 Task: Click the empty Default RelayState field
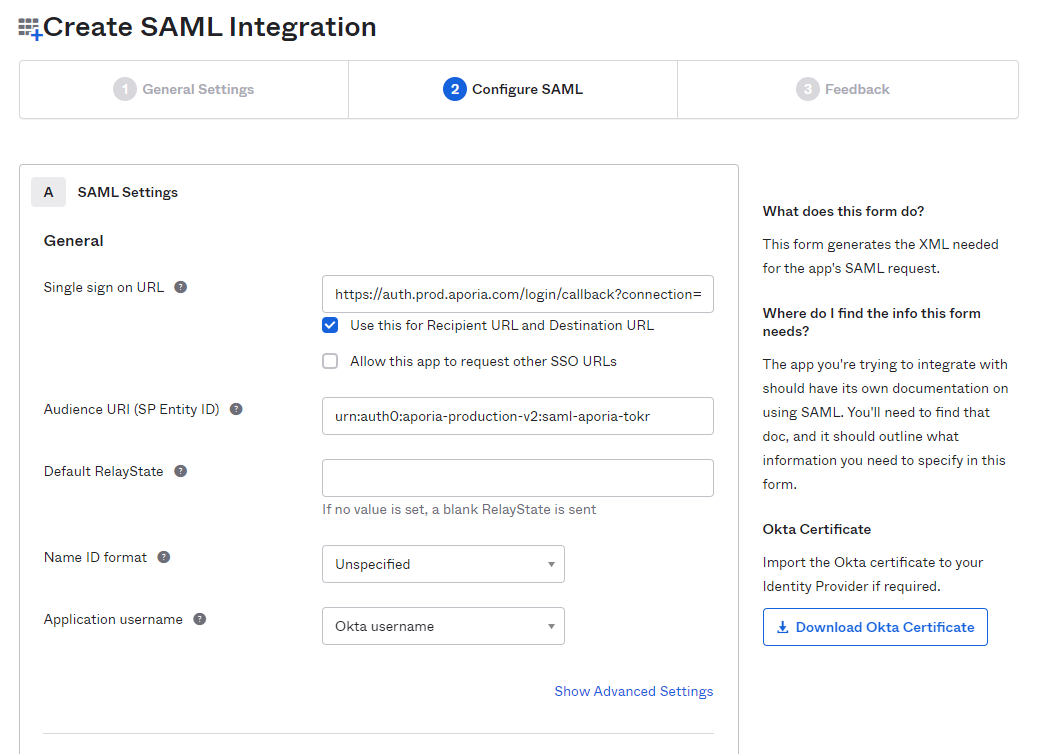click(517, 478)
